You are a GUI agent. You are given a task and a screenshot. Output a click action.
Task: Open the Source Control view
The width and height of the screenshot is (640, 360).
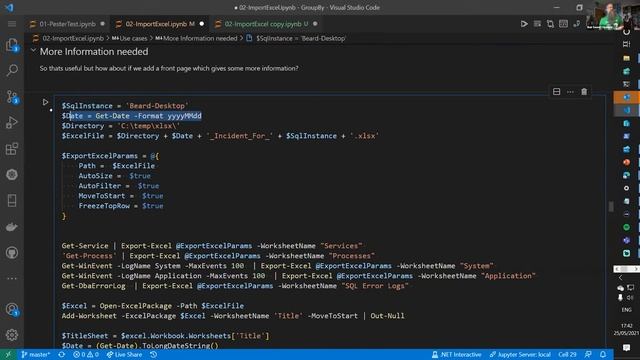click(x=12, y=97)
